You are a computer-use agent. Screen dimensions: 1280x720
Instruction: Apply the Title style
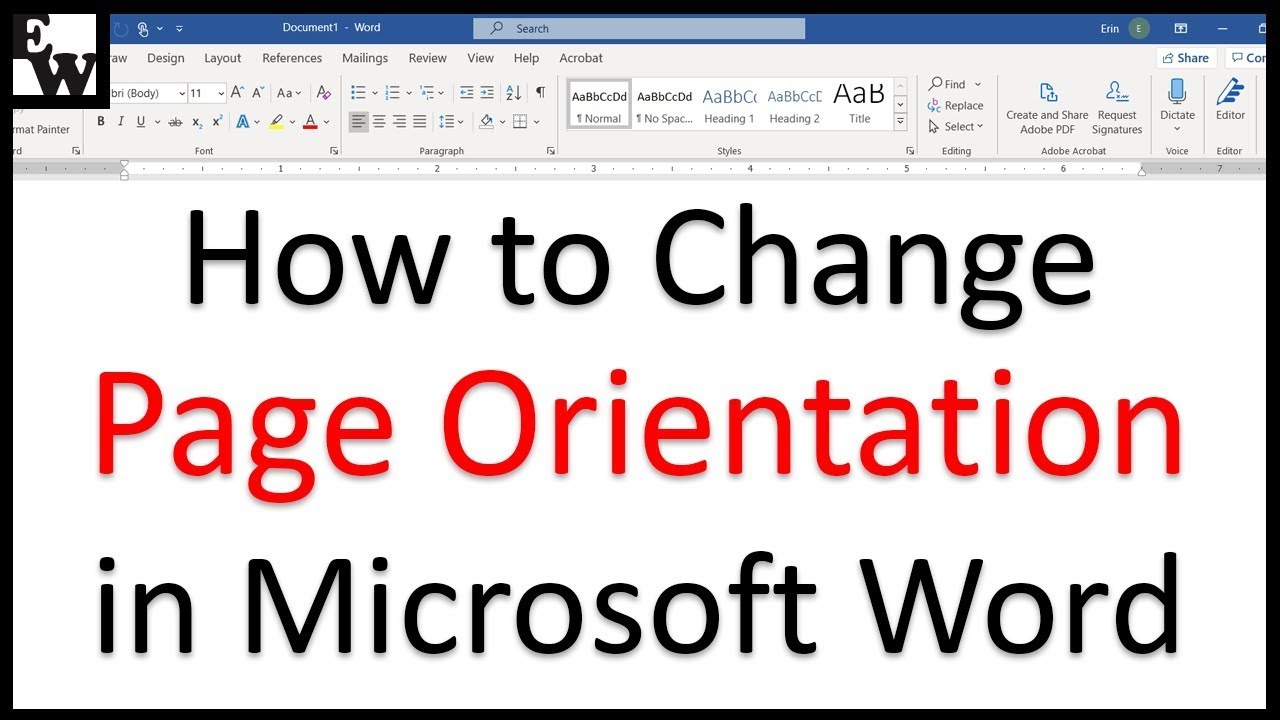pos(860,104)
